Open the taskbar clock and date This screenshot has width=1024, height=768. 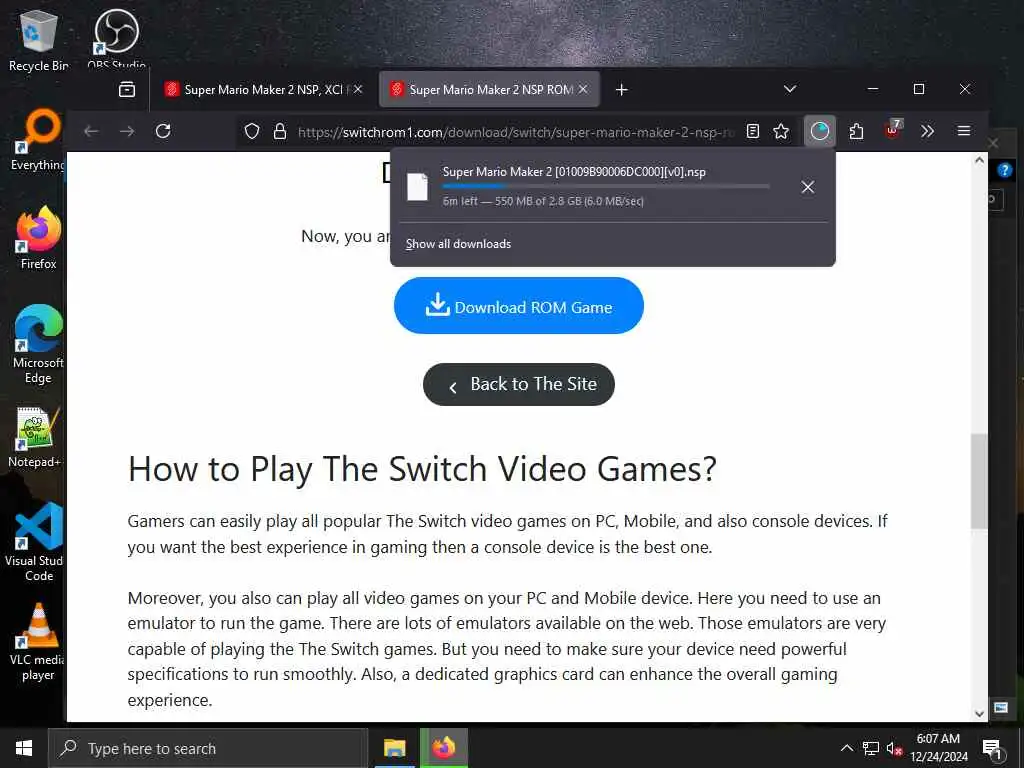pyautogui.click(x=938, y=748)
